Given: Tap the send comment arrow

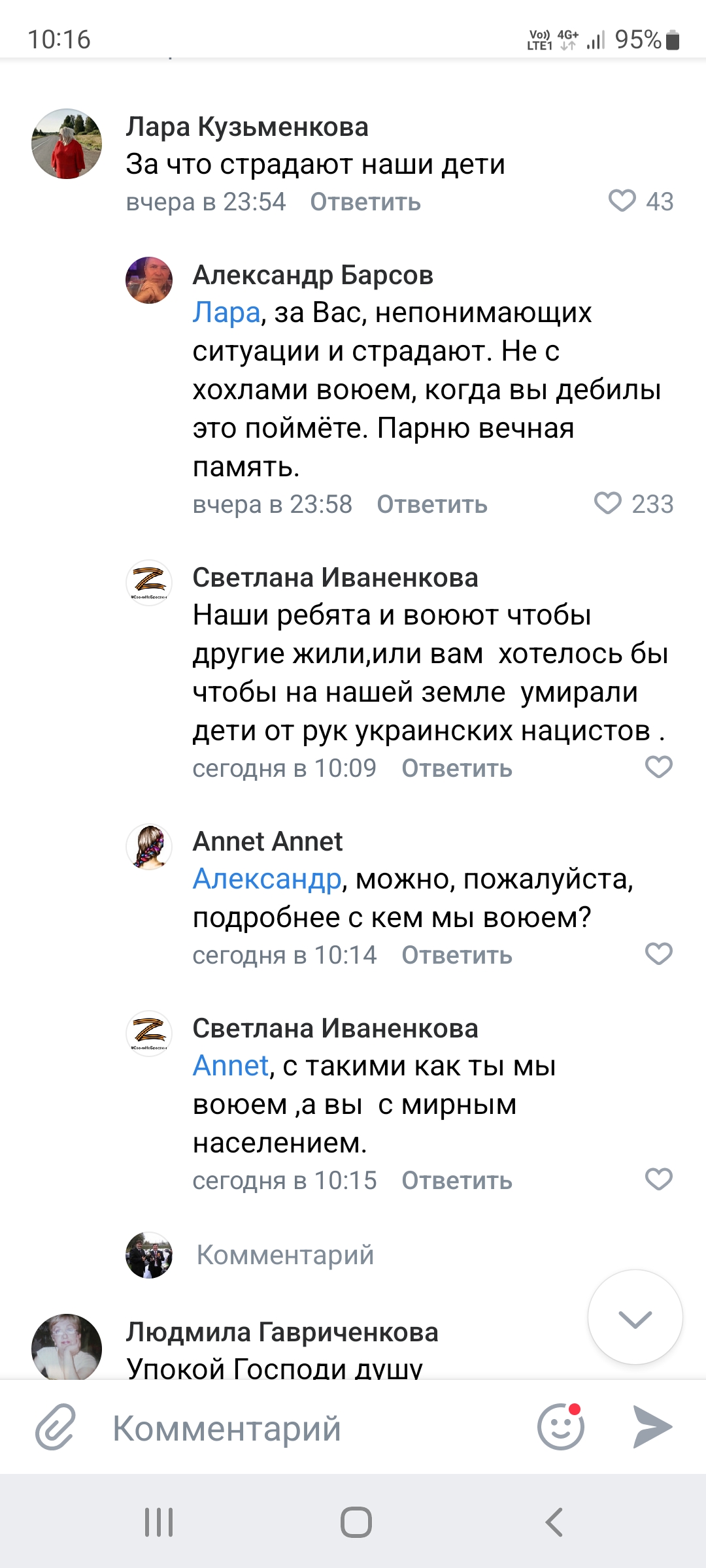Looking at the screenshot, I should tap(652, 1428).
